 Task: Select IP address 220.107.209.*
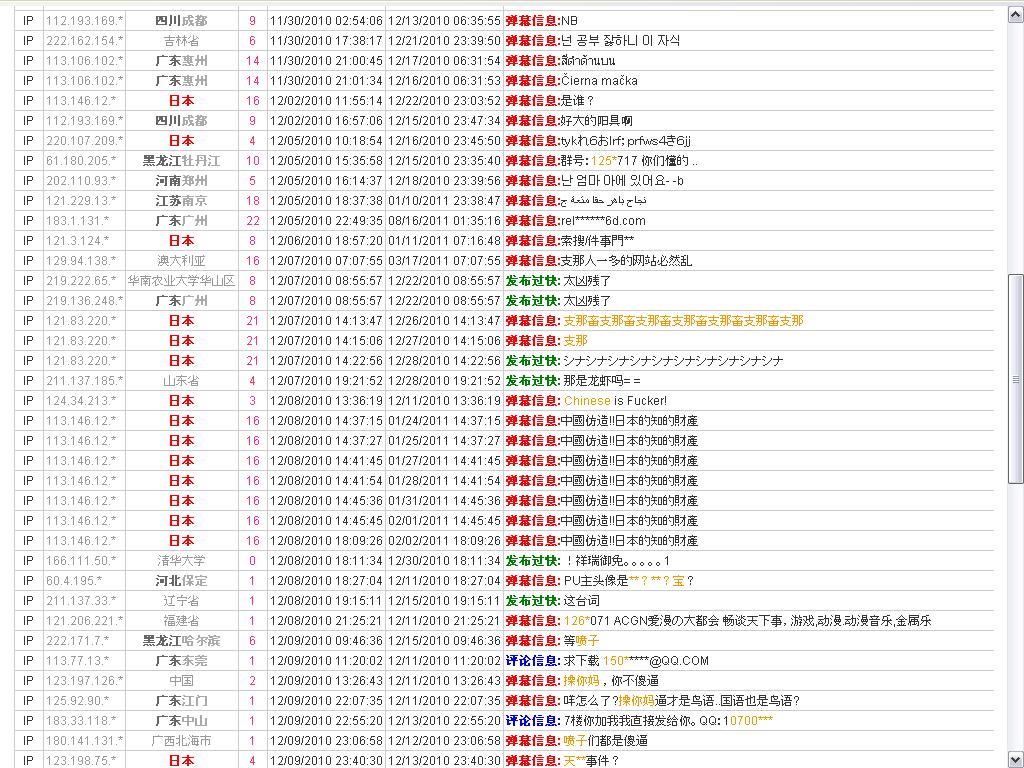pyautogui.click(x=84, y=140)
